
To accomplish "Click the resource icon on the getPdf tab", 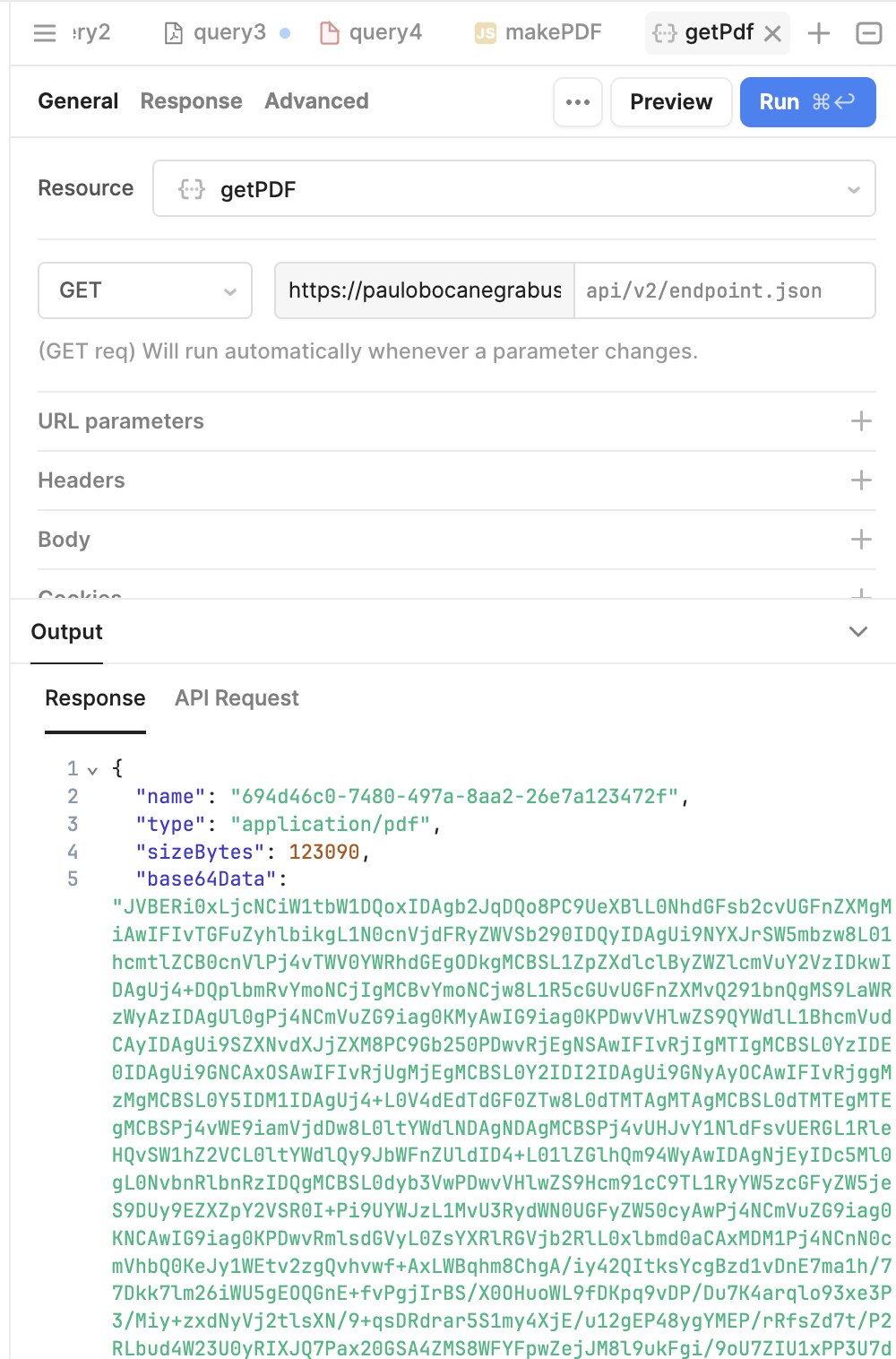I will tap(663, 31).
